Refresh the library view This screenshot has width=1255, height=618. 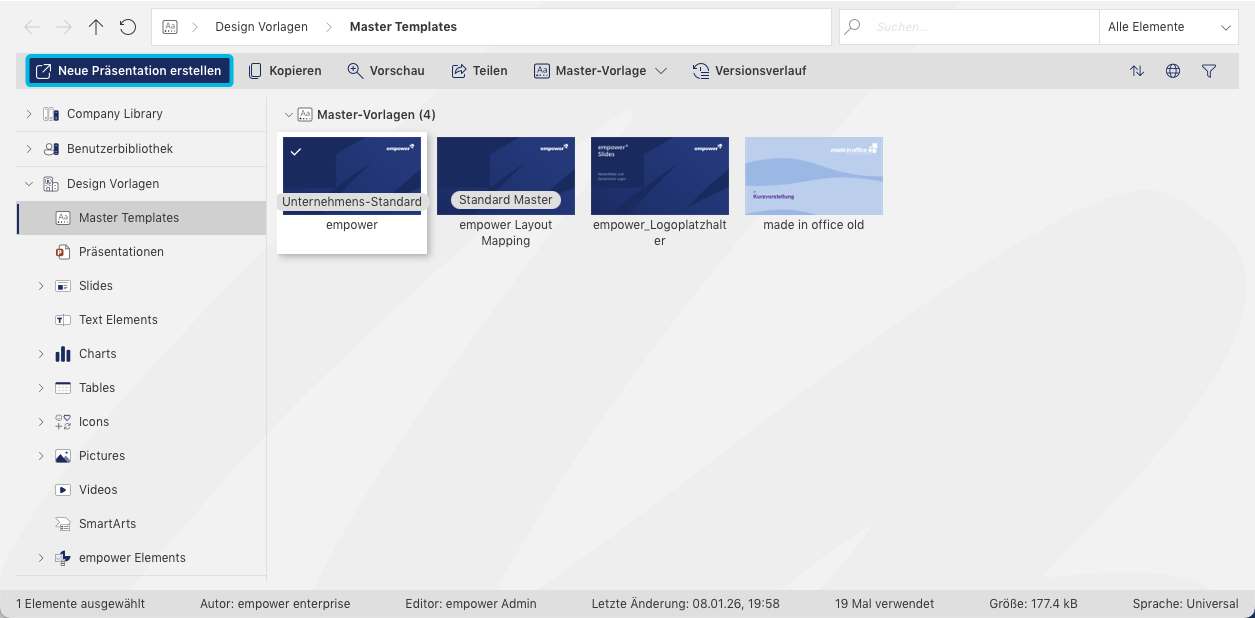pos(127,27)
